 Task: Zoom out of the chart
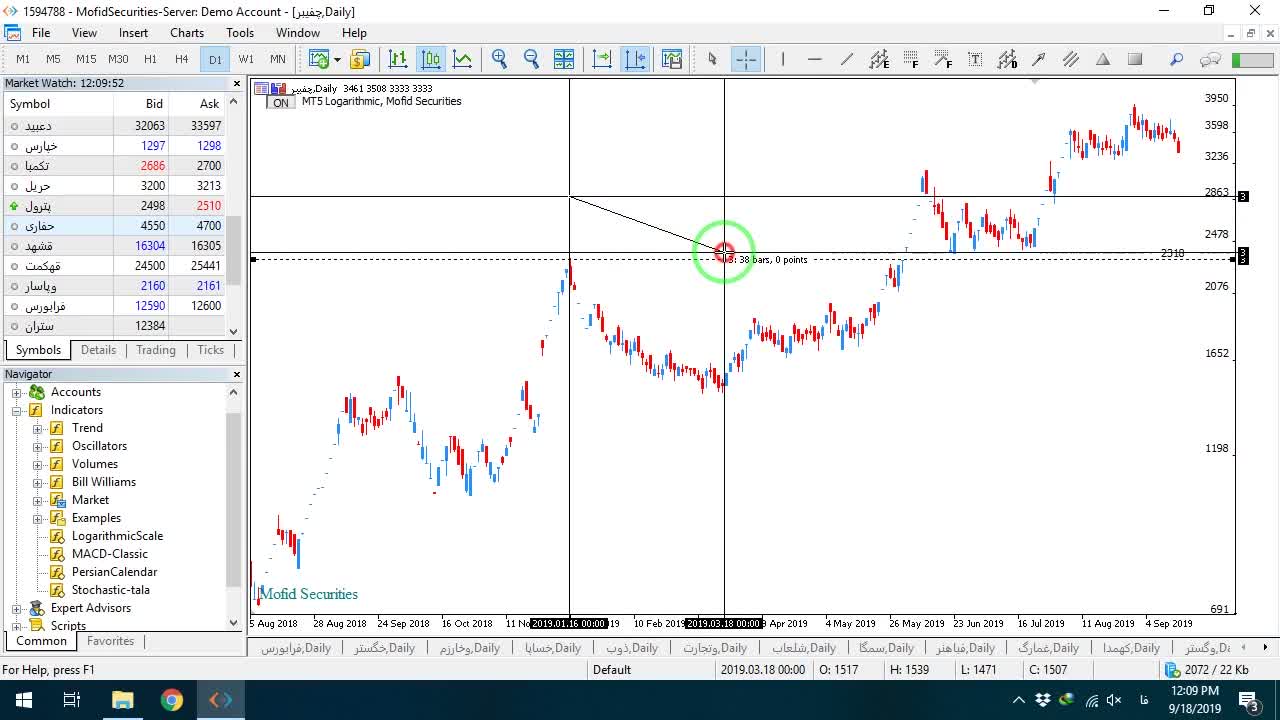pos(531,59)
